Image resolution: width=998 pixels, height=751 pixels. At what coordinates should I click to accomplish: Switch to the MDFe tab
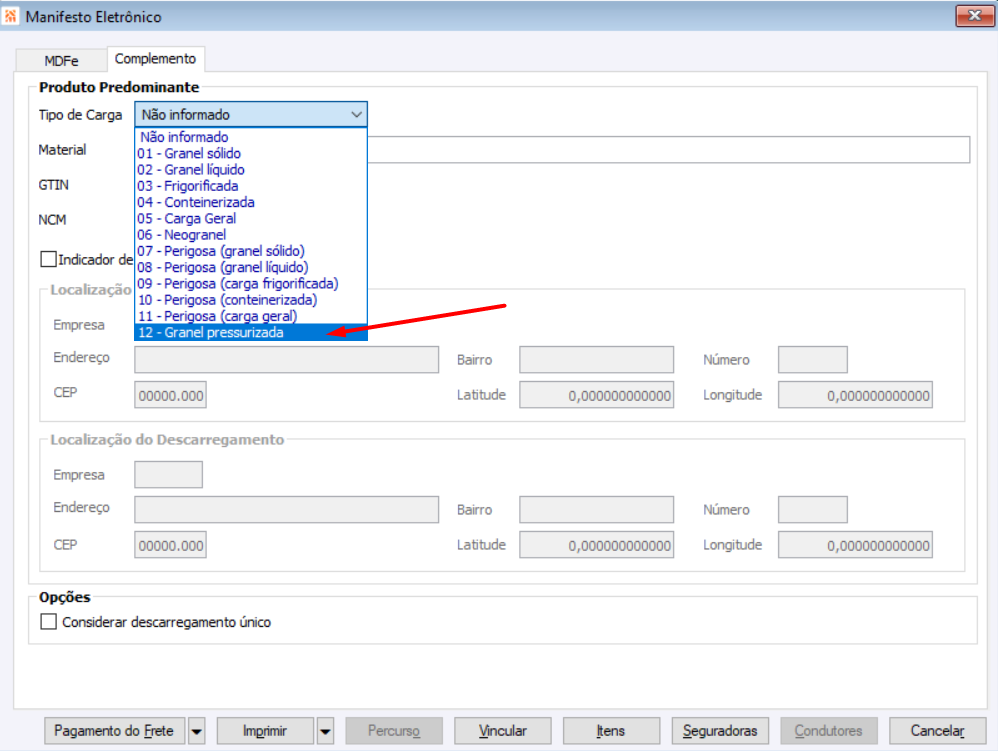point(61,60)
